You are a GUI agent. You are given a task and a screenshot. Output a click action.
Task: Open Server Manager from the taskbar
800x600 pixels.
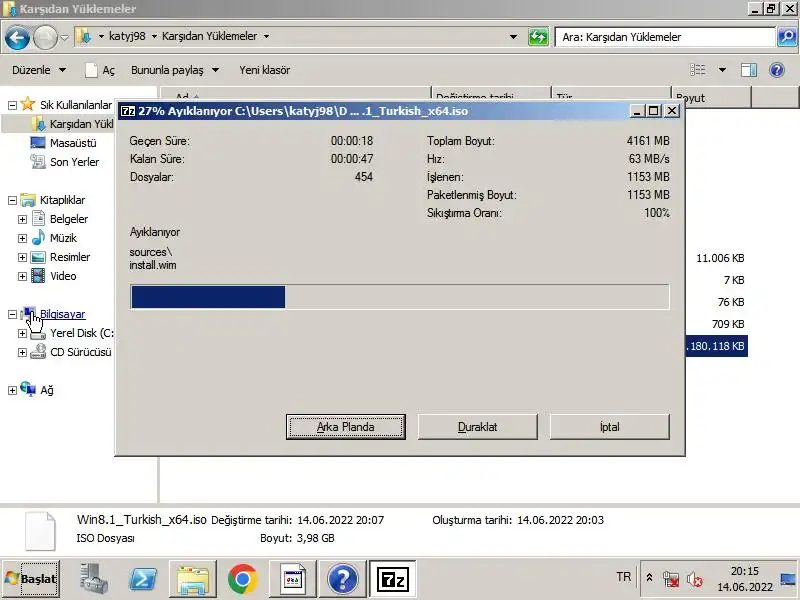click(93, 579)
